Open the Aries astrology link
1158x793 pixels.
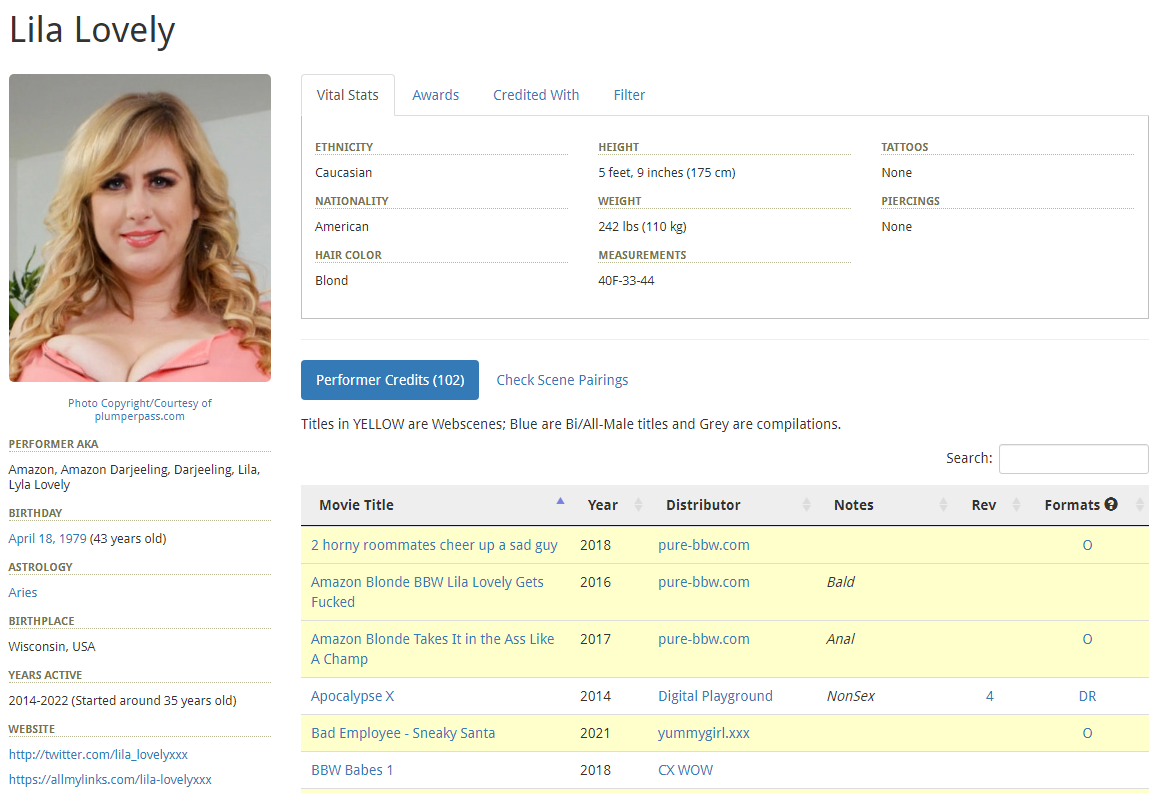pyautogui.click(x=23, y=592)
